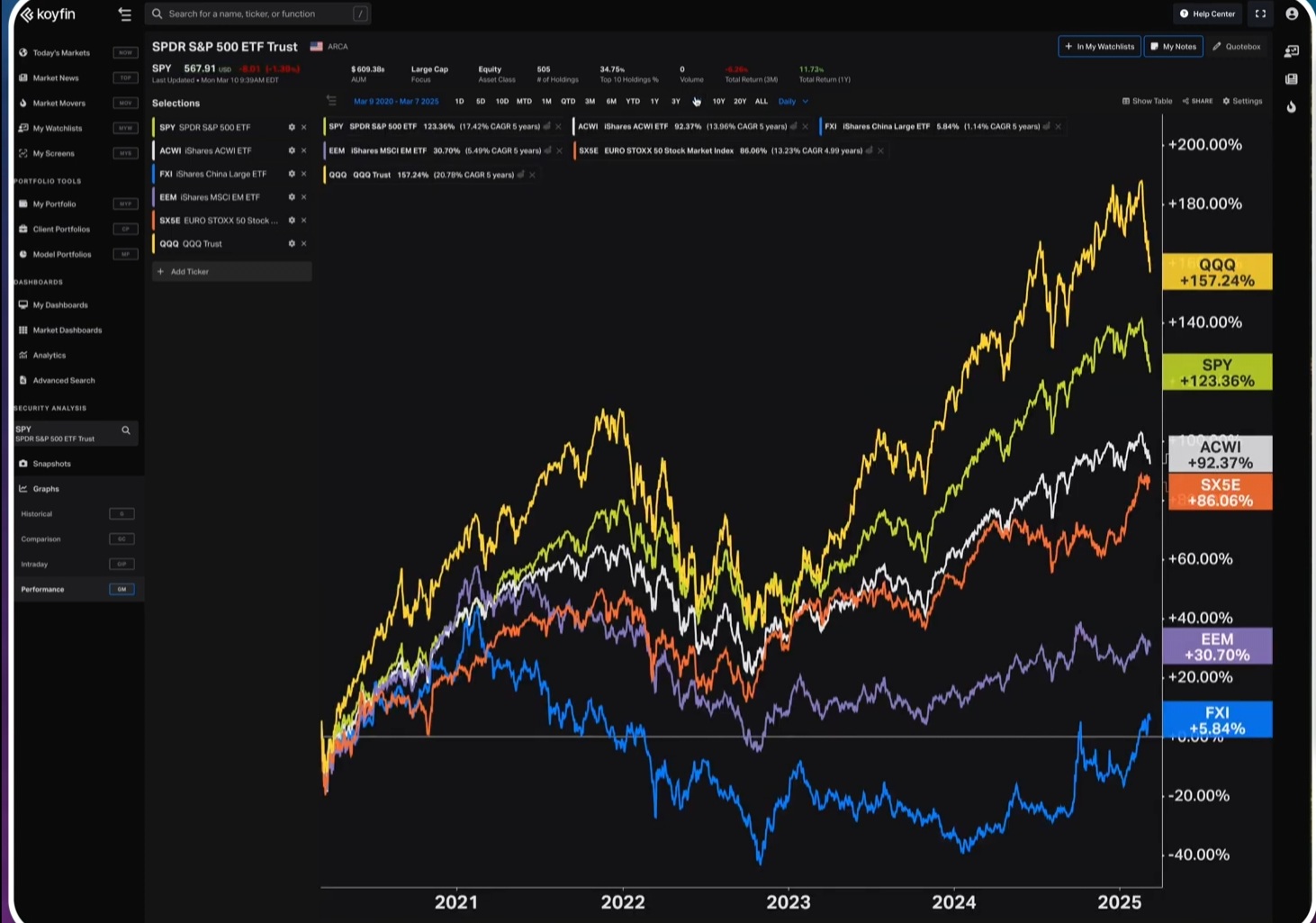Open chart Settings

pos(1242,102)
